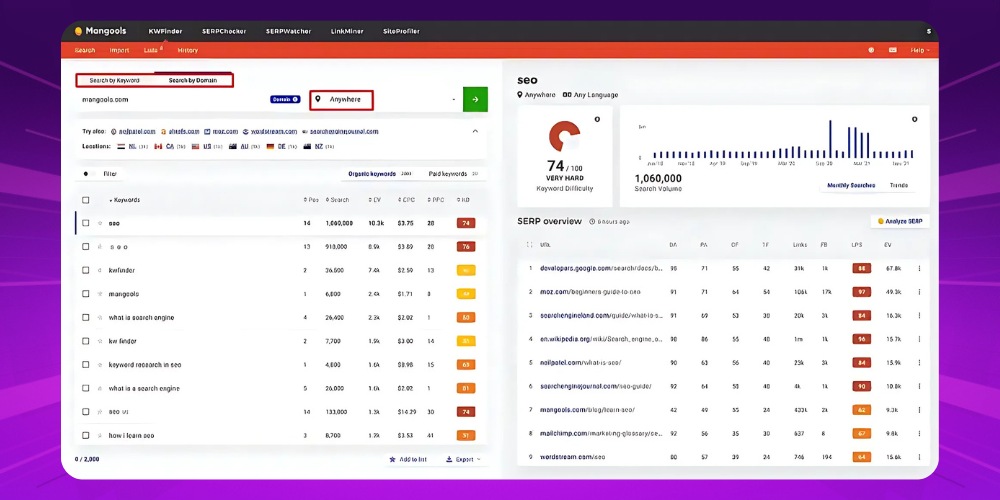Show the Trends chart tab
This screenshot has height=500, width=1000.
tap(899, 186)
